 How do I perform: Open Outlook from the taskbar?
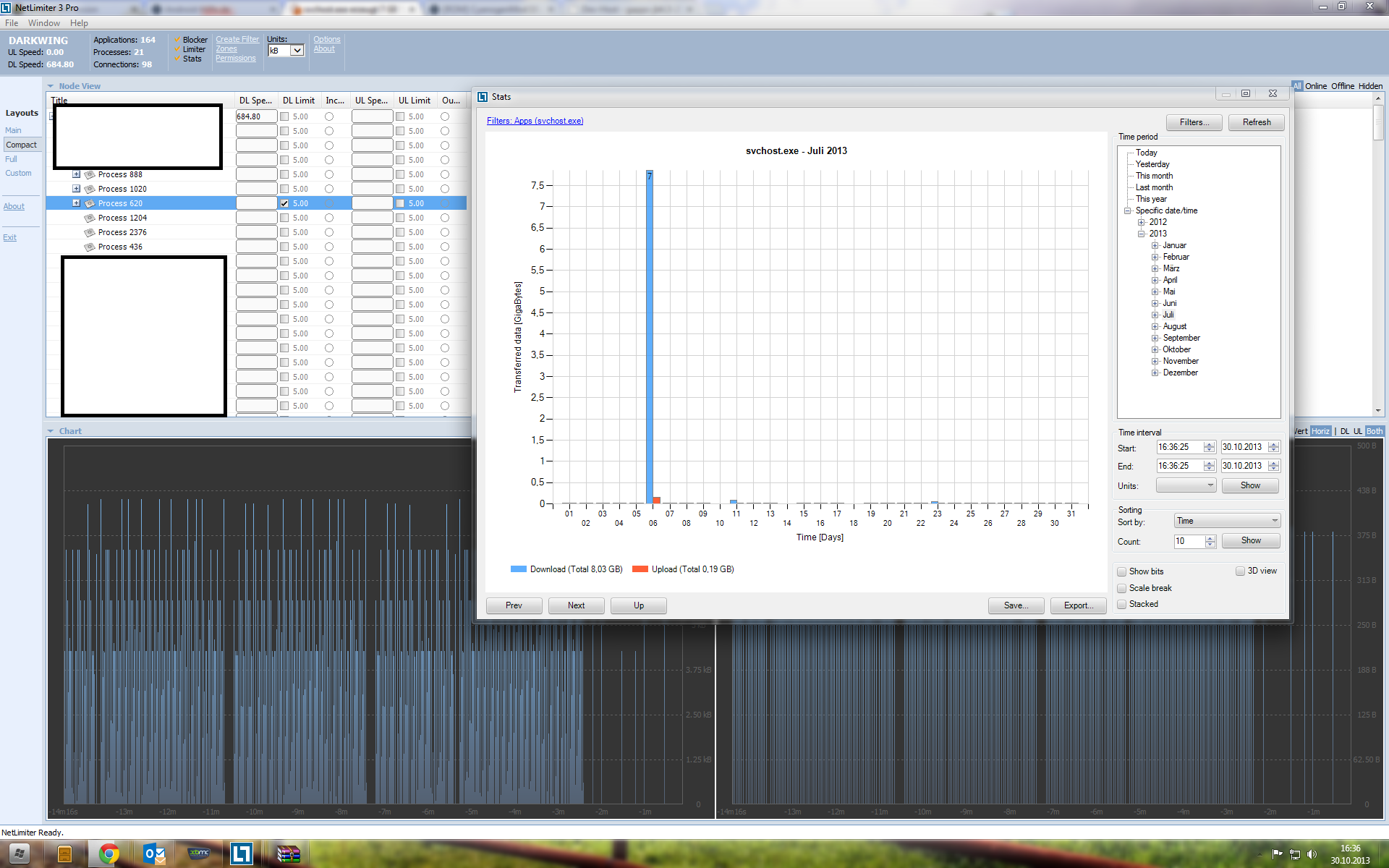point(154,854)
